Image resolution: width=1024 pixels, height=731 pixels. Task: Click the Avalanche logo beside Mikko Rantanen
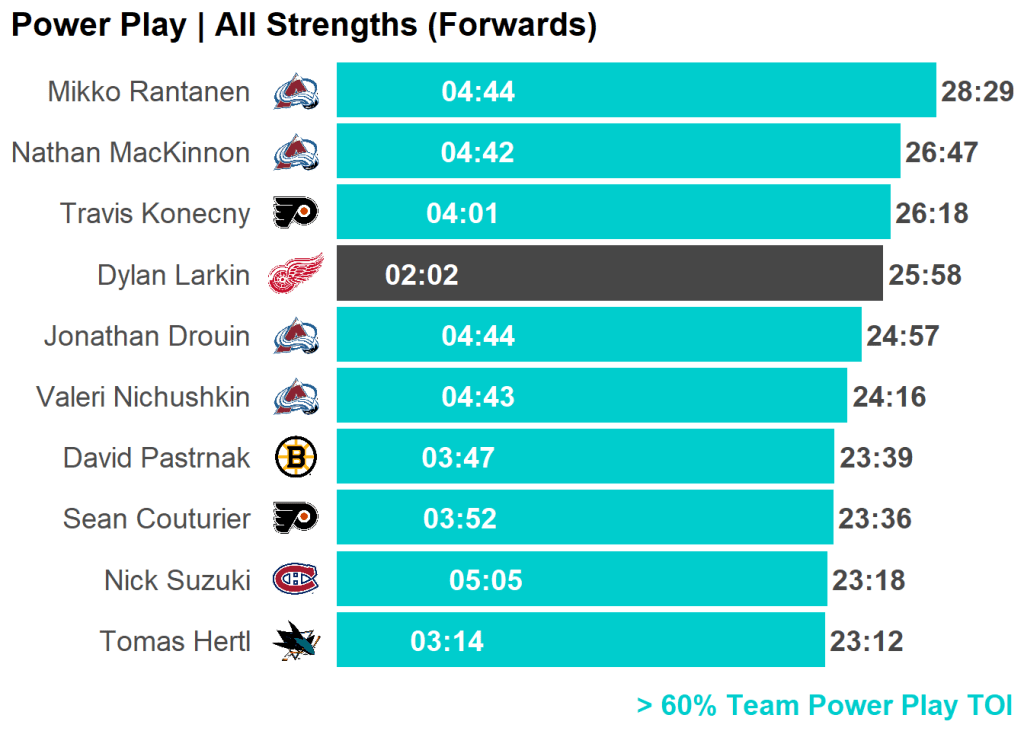(296, 92)
